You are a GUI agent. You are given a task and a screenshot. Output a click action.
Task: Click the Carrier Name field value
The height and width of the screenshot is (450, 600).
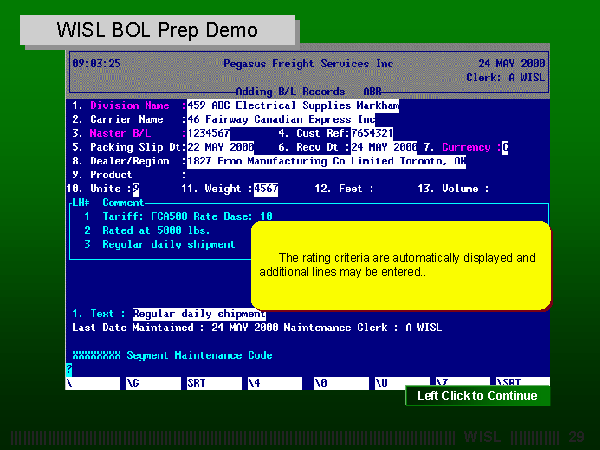[280, 120]
